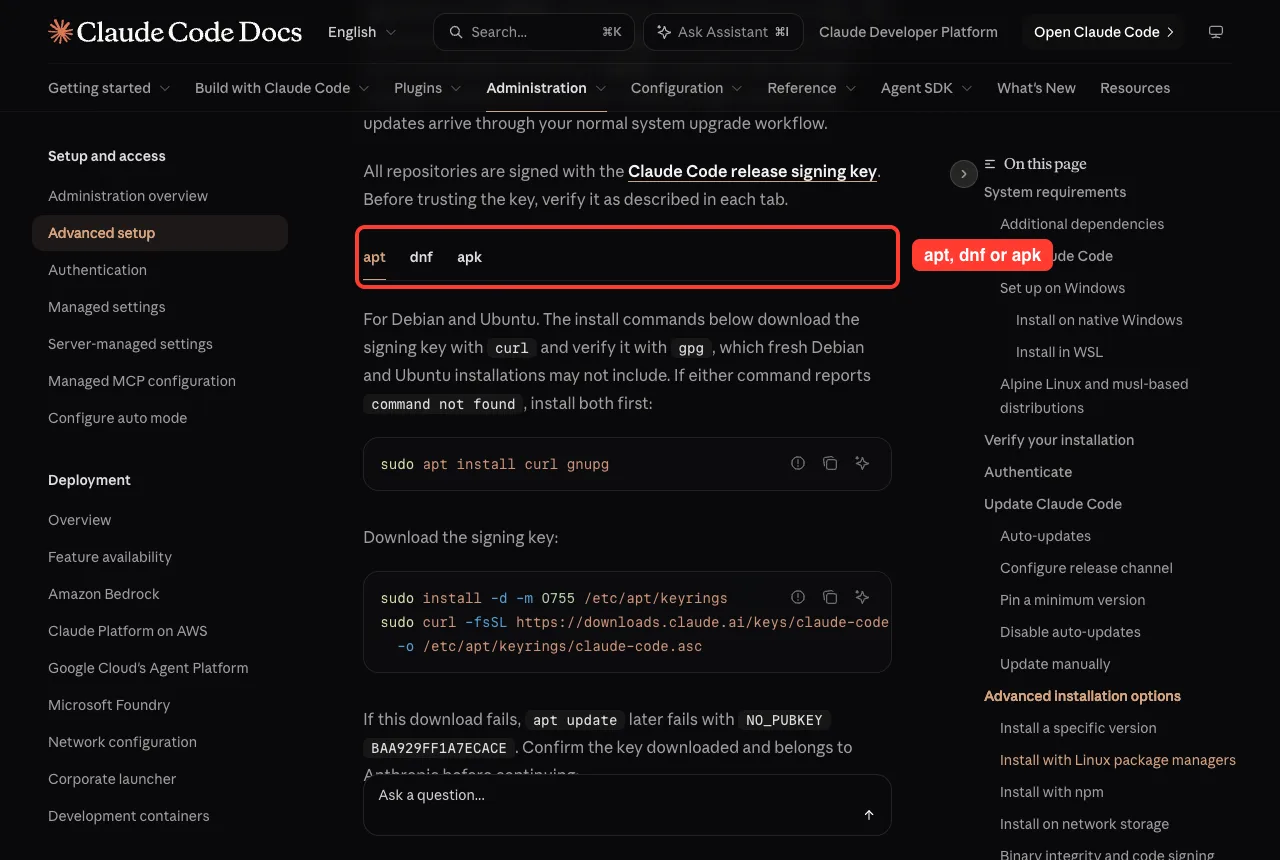The width and height of the screenshot is (1280, 860).
Task: Open the Plugins dropdown menu
Action: (x=428, y=88)
